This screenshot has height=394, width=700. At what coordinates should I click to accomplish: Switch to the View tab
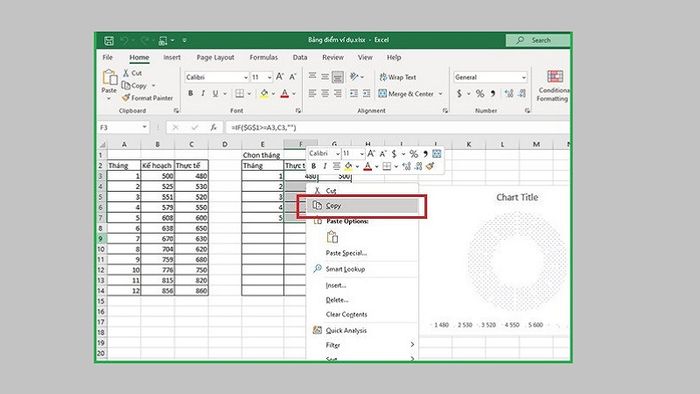coord(365,57)
